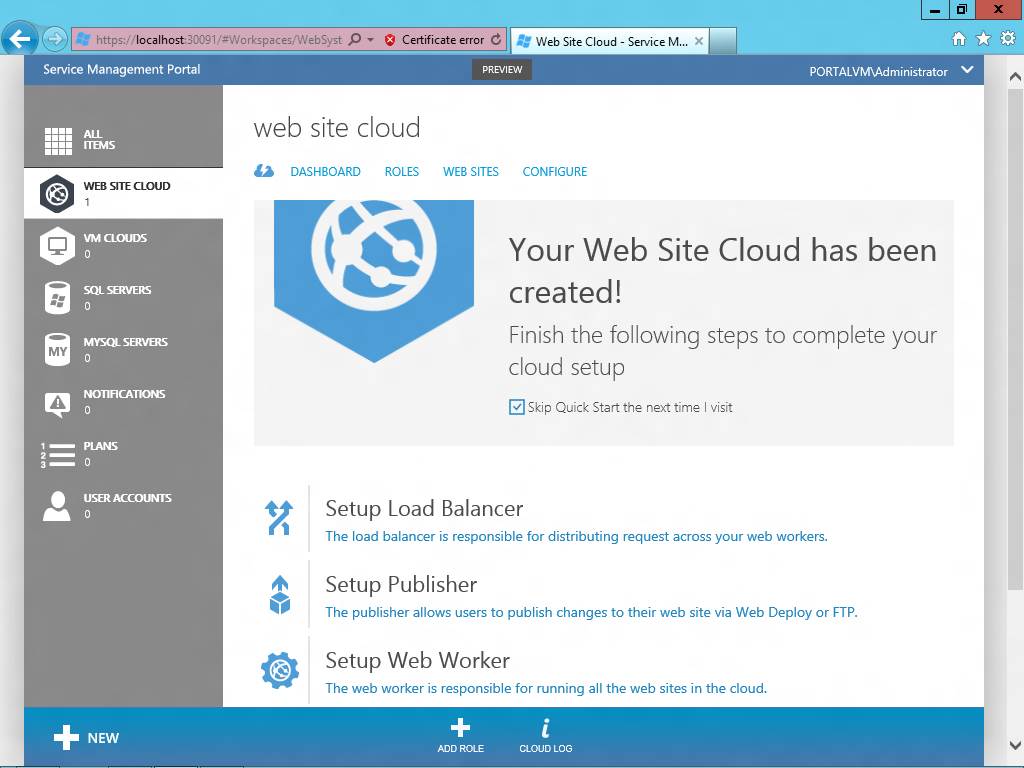This screenshot has width=1024, height=768.
Task: Click the Service Management Portal title
Action: (x=121, y=69)
